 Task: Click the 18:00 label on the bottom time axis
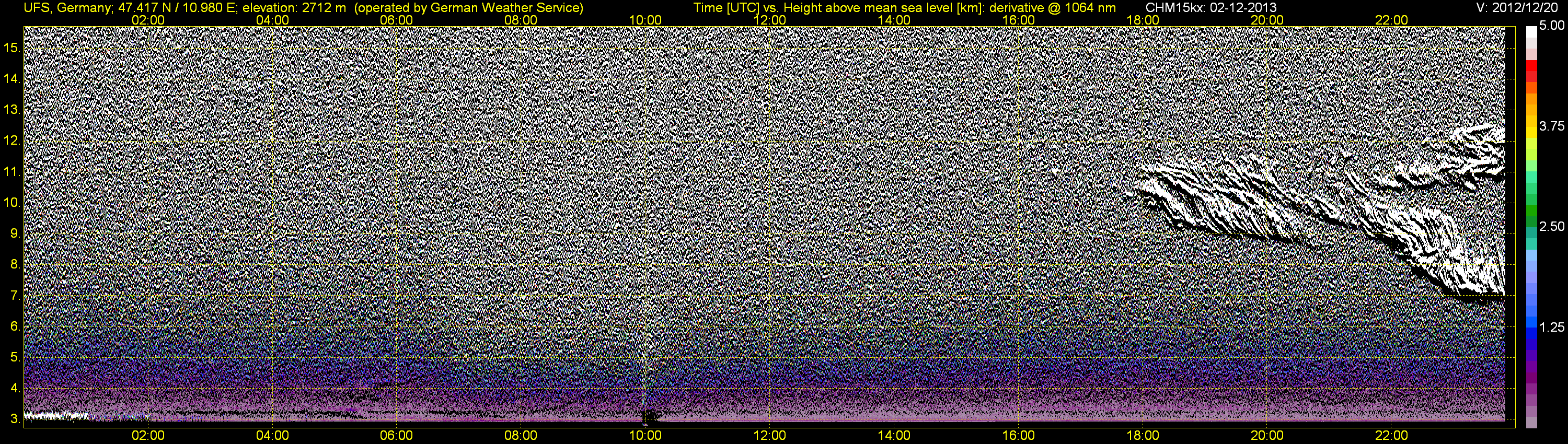click(1143, 436)
